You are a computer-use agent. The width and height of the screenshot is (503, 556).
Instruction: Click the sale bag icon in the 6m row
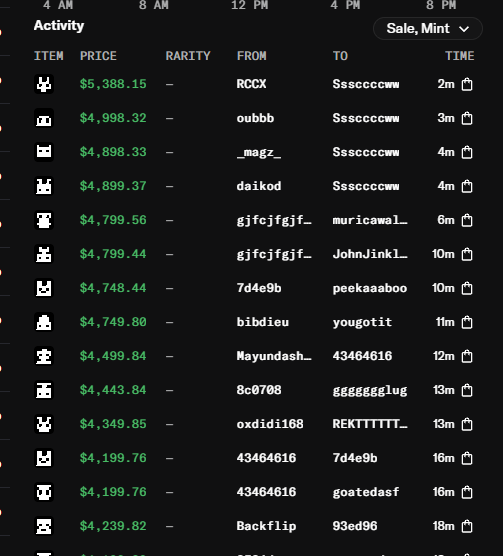click(x=467, y=220)
